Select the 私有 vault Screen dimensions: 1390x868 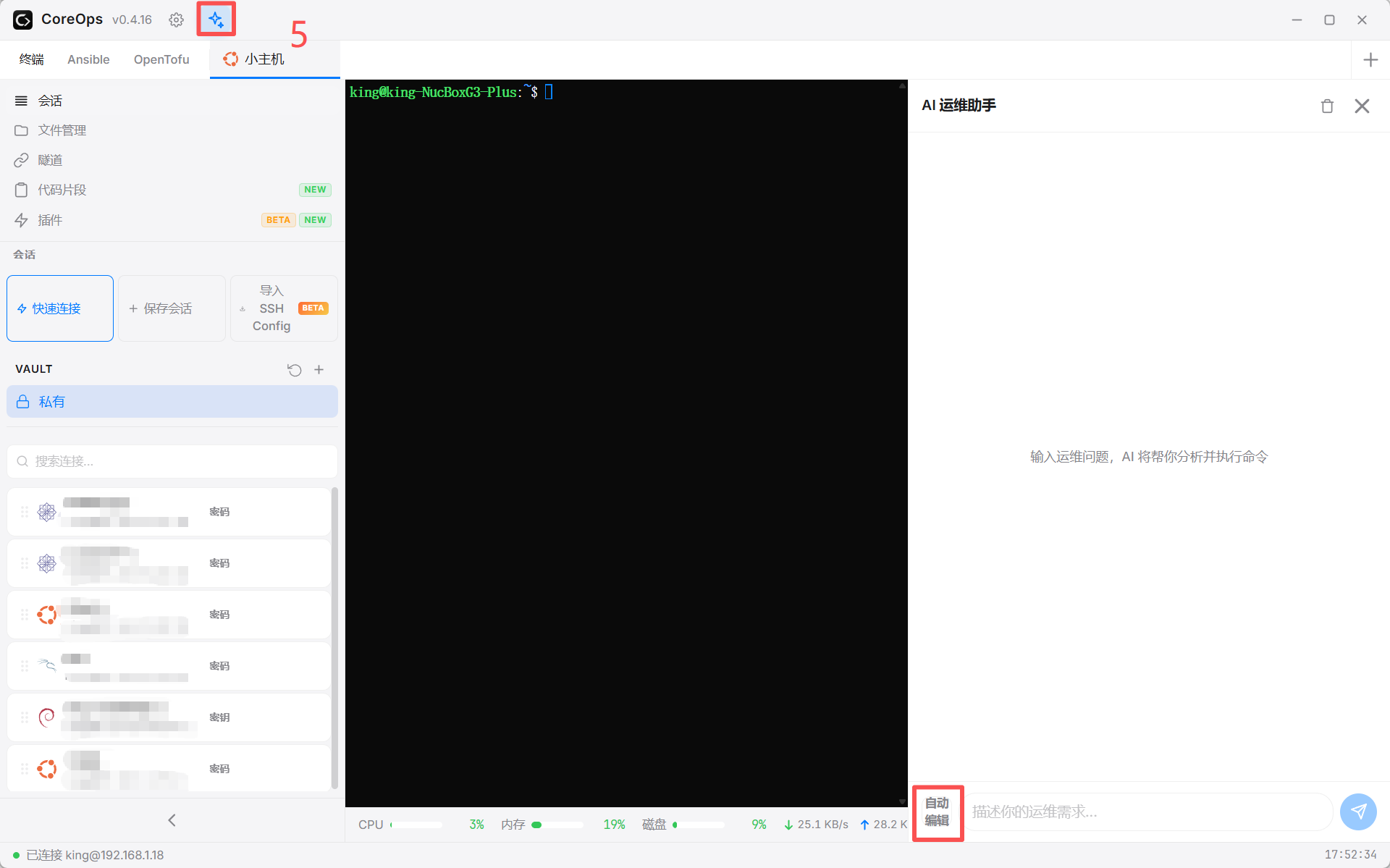[172, 402]
